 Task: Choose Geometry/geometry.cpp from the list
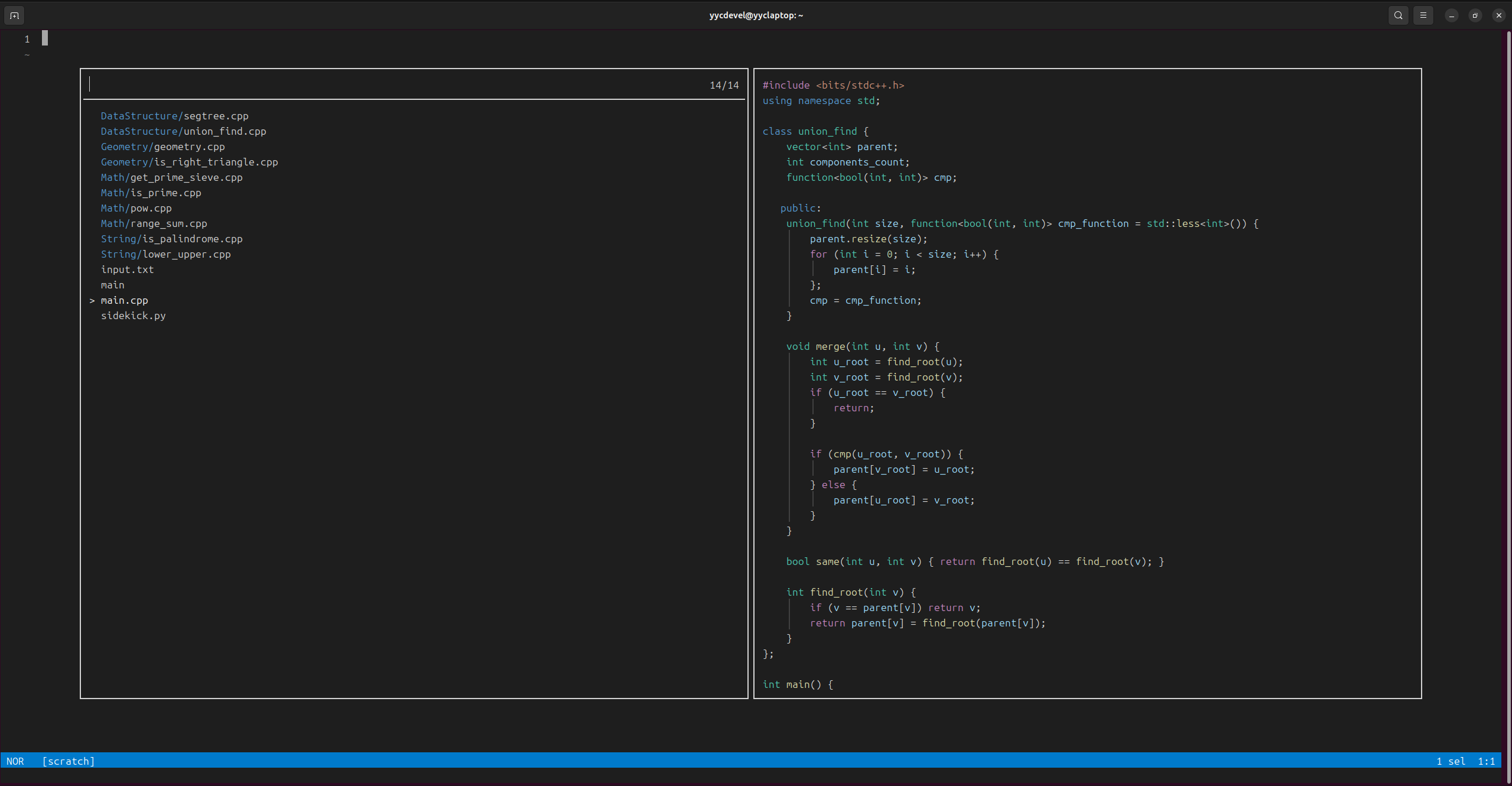point(162,147)
